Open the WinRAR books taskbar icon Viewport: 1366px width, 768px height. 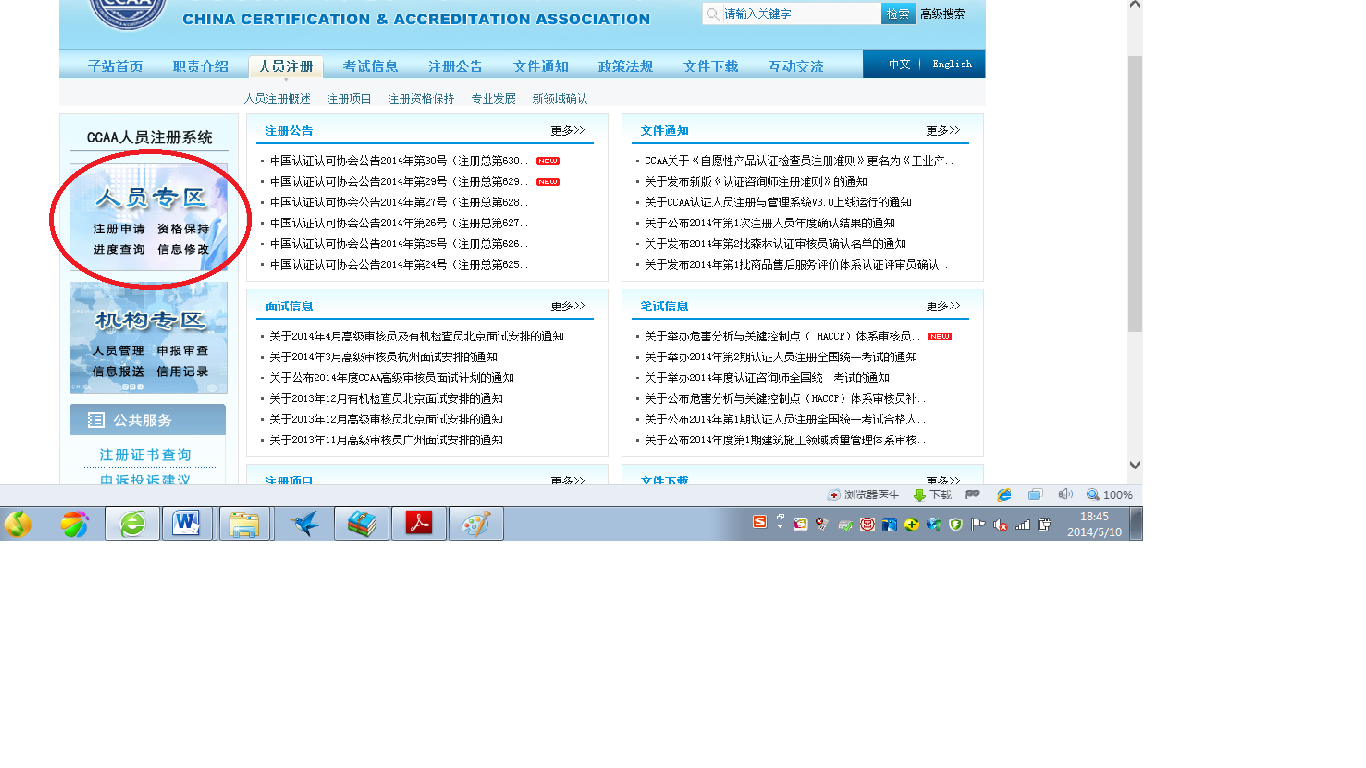361,524
